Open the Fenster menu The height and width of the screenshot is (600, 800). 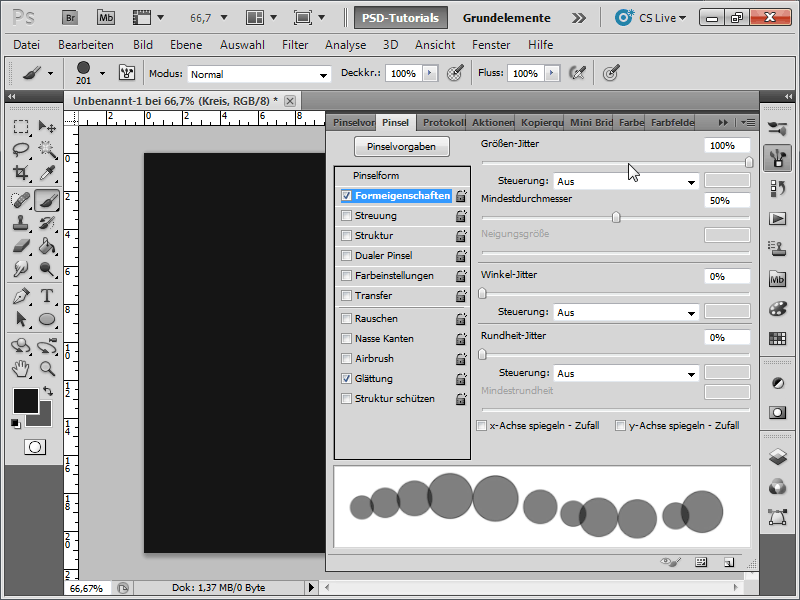click(491, 45)
